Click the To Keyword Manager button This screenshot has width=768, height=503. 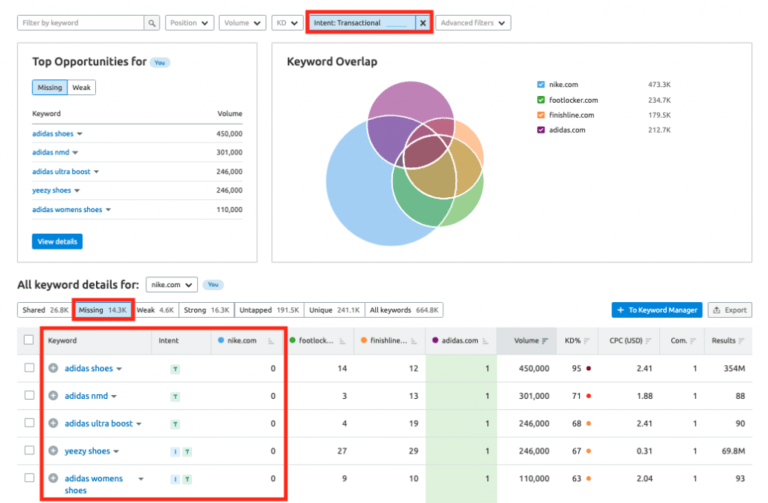point(657,310)
